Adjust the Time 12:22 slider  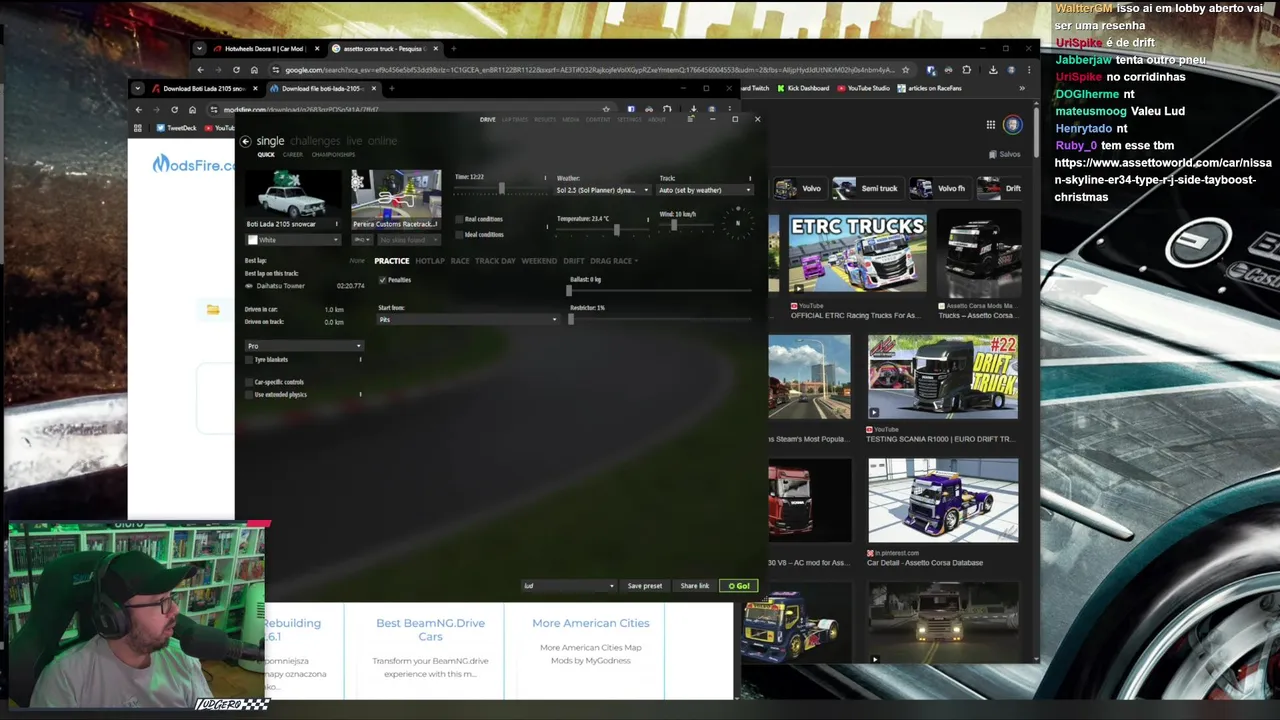(501, 189)
